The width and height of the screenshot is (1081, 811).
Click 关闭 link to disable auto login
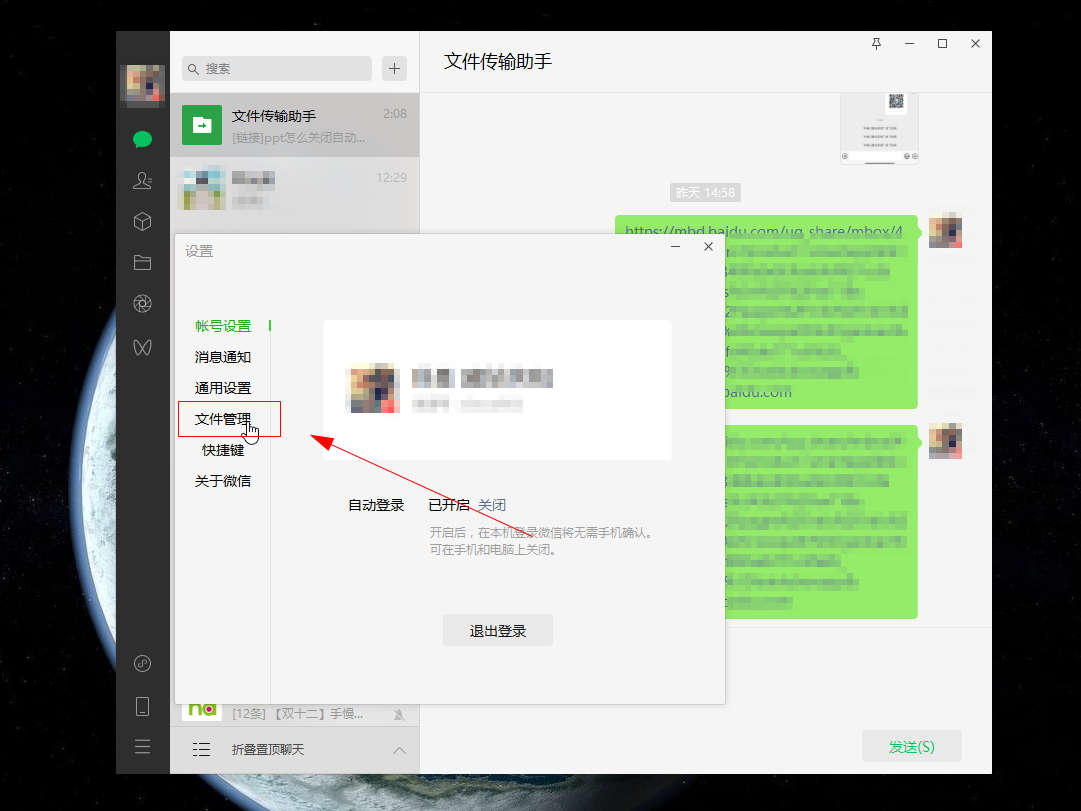(x=492, y=505)
